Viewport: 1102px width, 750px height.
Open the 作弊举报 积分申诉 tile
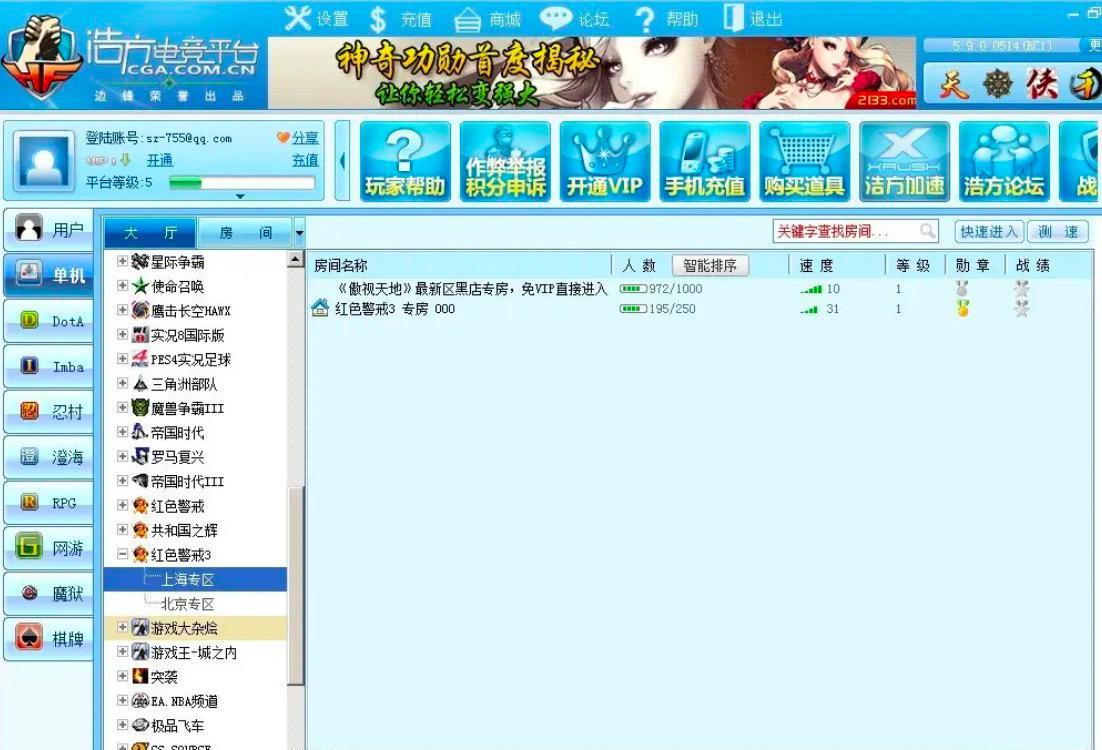point(505,162)
